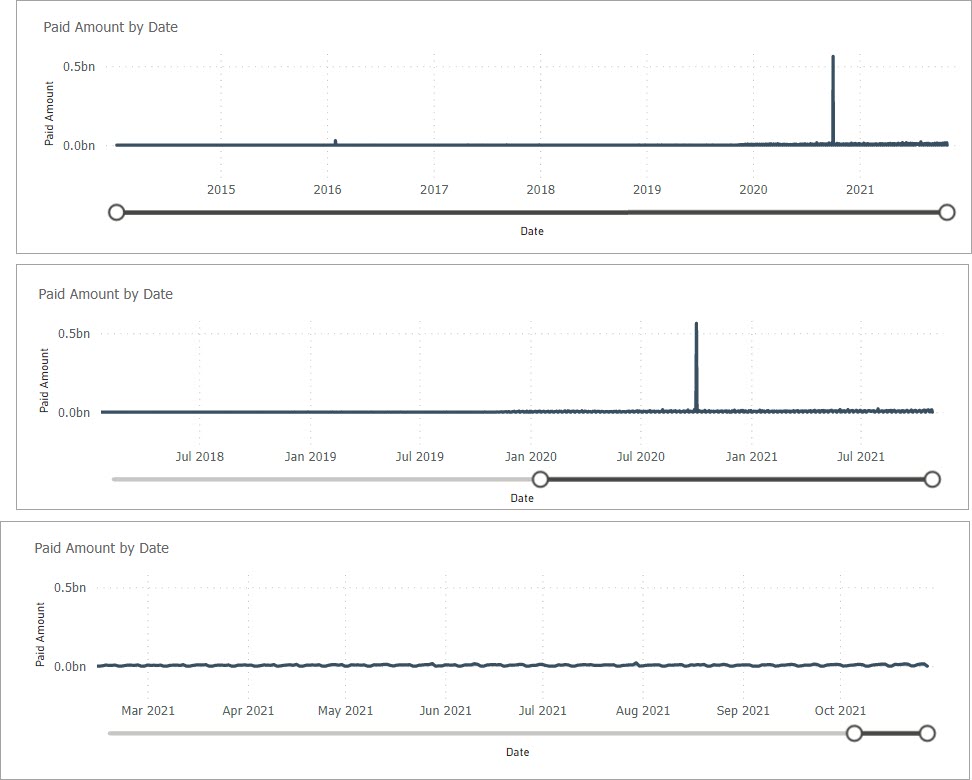Click right zoom handle of the Jul 2018–Jul 2021 chart
Image resolution: width=972 pixels, height=780 pixels.
[932, 479]
